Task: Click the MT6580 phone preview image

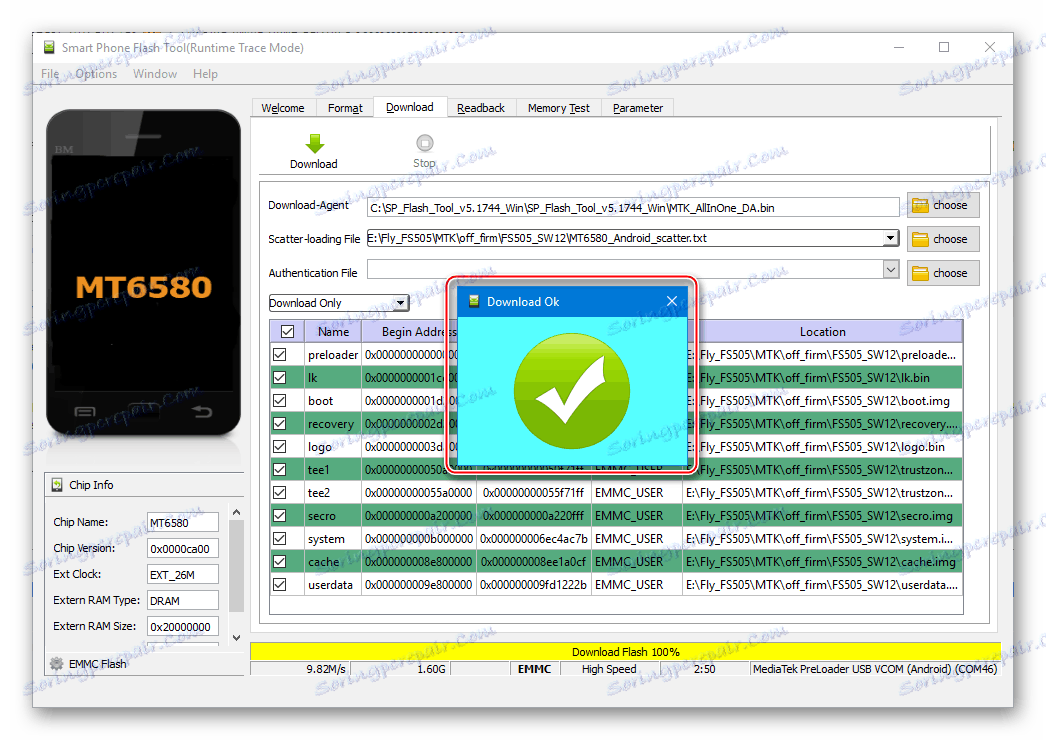Action: click(x=143, y=273)
